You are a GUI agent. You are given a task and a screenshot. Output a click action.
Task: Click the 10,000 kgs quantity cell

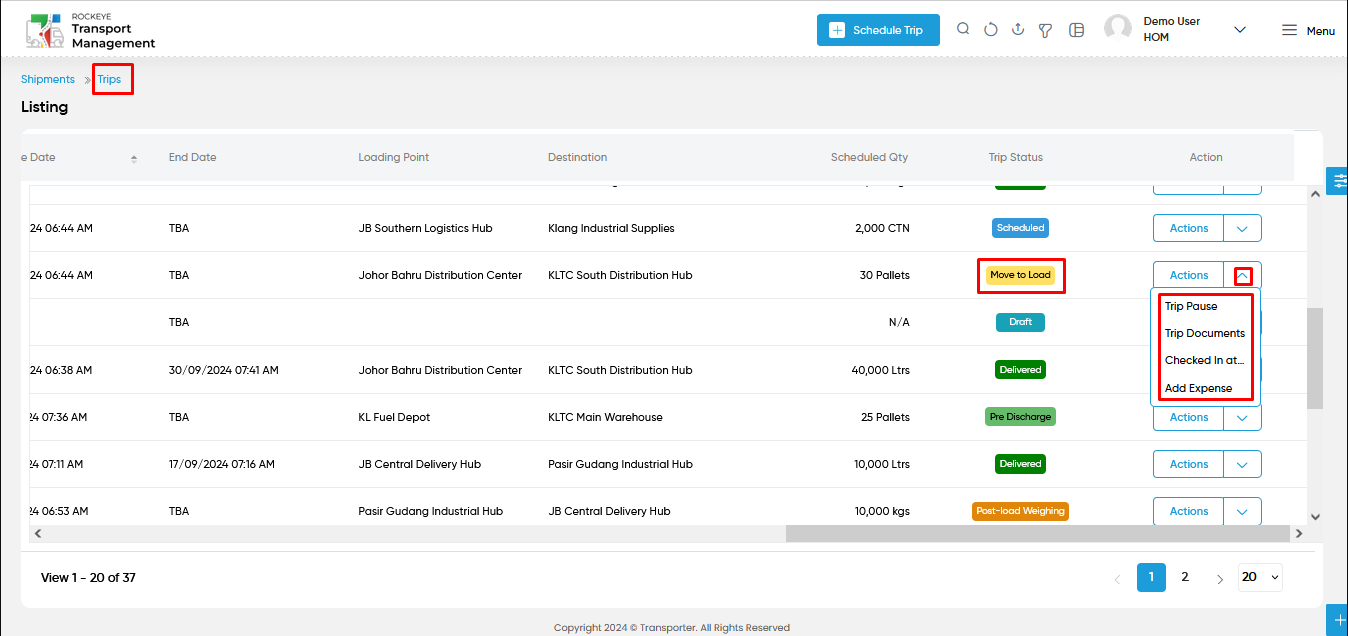pyautogui.click(x=882, y=511)
